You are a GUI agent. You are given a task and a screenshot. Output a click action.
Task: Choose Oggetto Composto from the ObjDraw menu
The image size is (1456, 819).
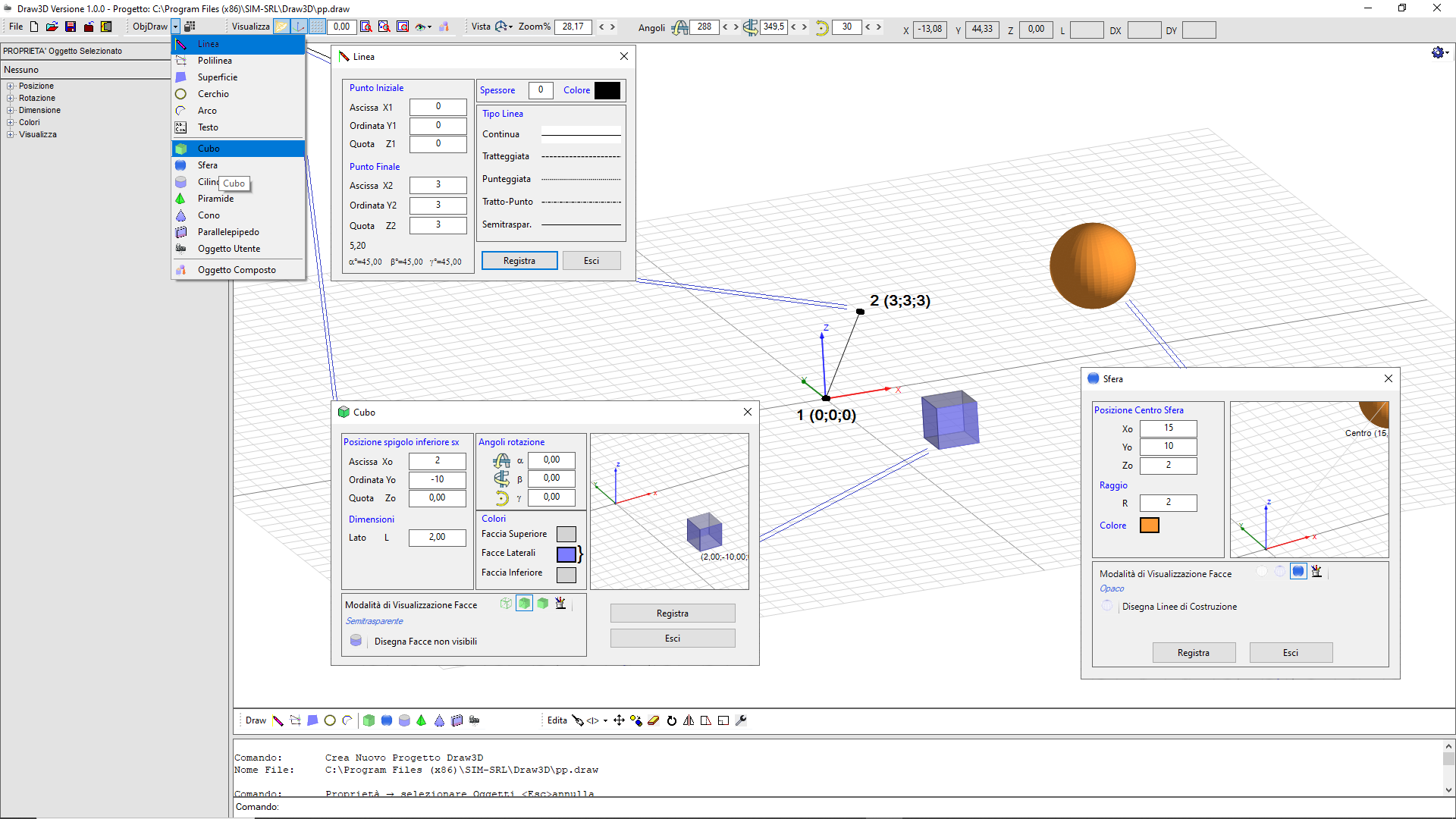(238, 270)
